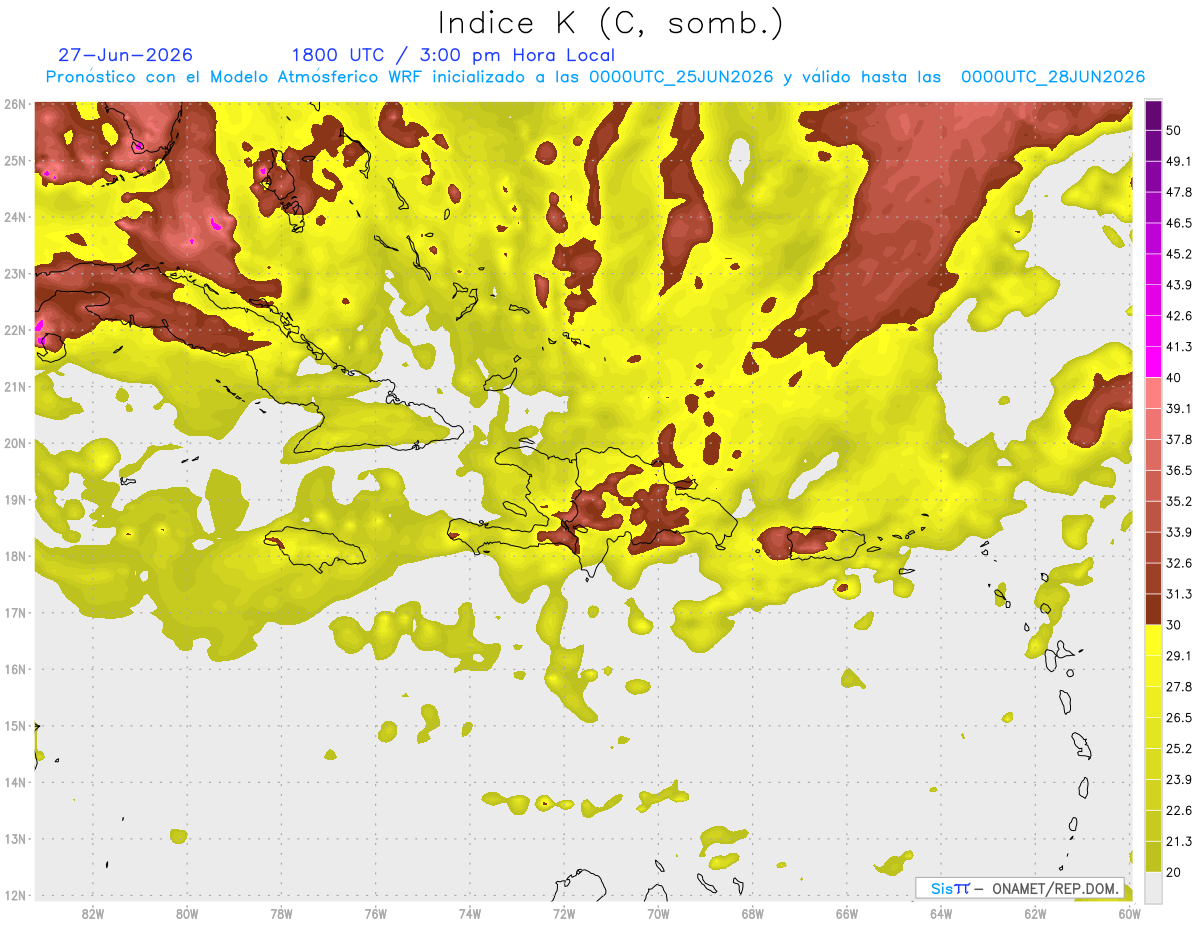This screenshot has height=927, width=1200.
Task: Click the '1800 UTC / 3:00 pm Hora Local' text
Action: point(453,55)
